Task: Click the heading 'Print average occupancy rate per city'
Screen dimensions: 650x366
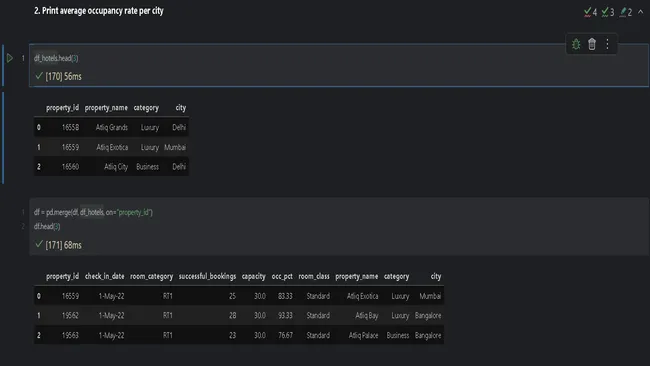Action: (x=103, y=11)
